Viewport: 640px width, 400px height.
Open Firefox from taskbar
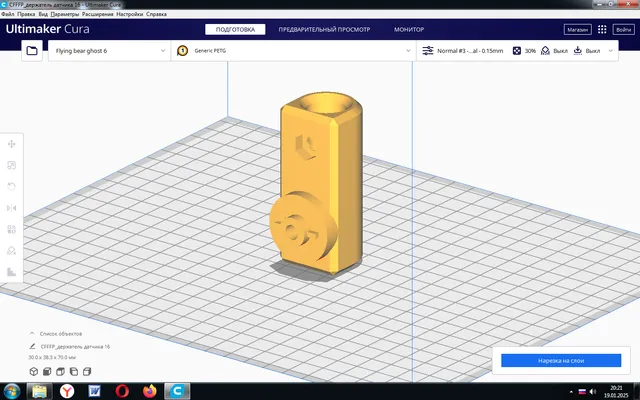150,391
